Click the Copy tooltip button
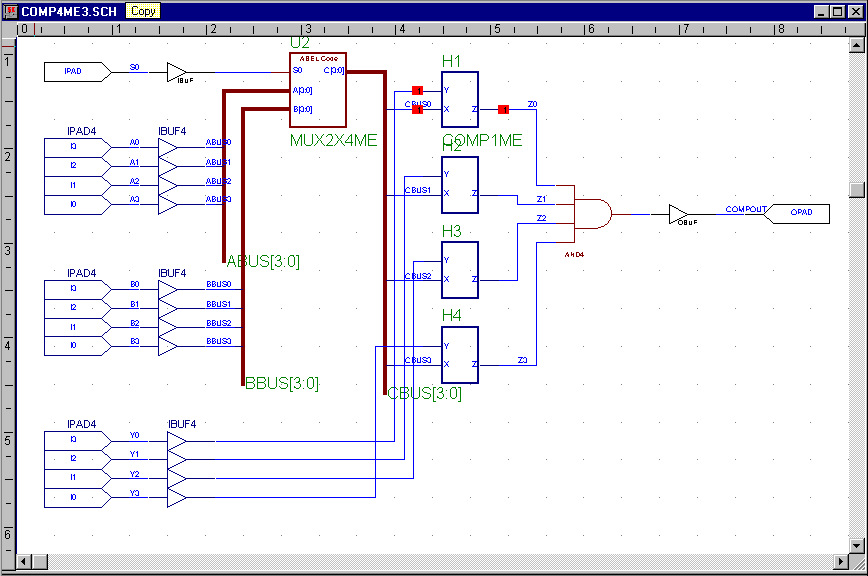This screenshot has width=868, height=576. (x=143, y=11)
